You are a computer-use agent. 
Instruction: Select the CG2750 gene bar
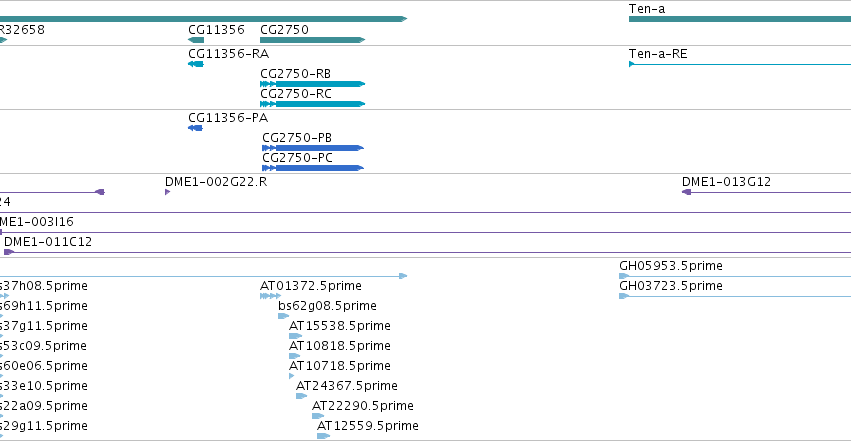[313, 40]
